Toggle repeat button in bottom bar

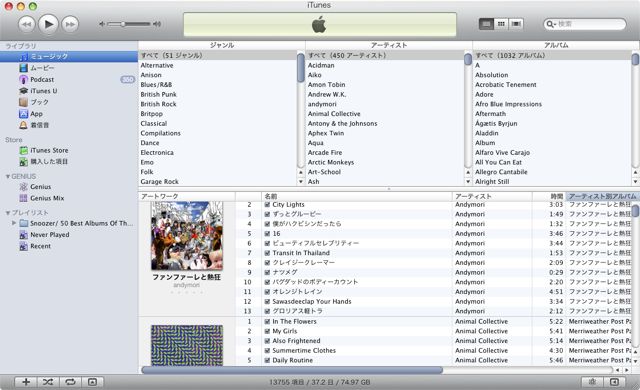(70, 382)
